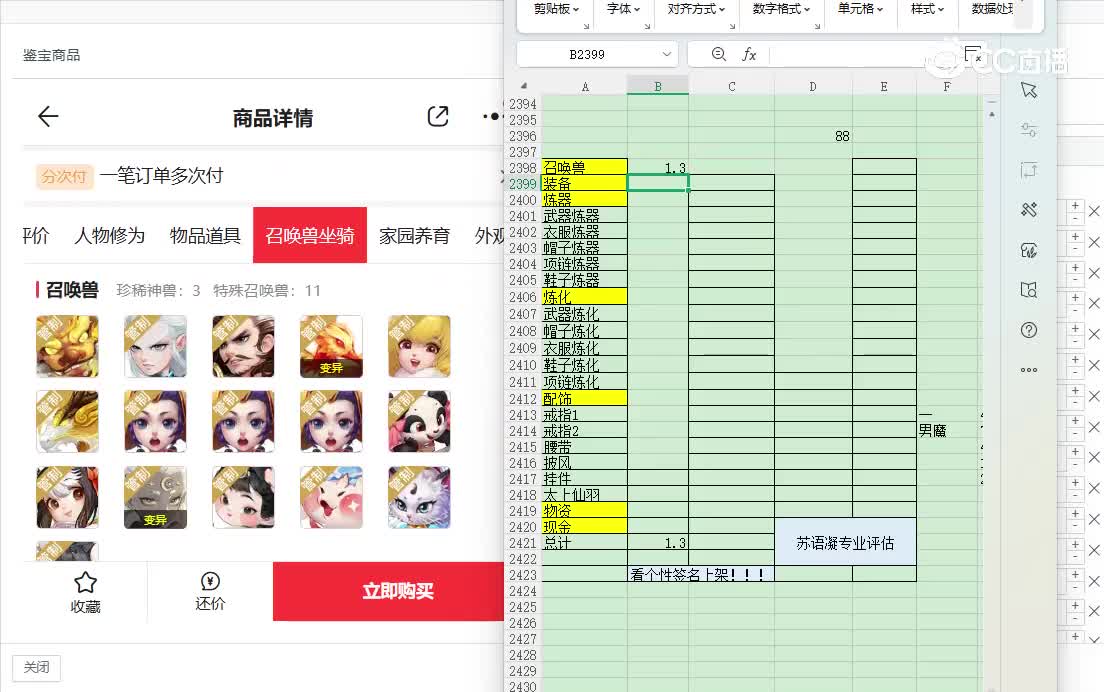Switch to the 物品道具 tab

pos(206,236)
